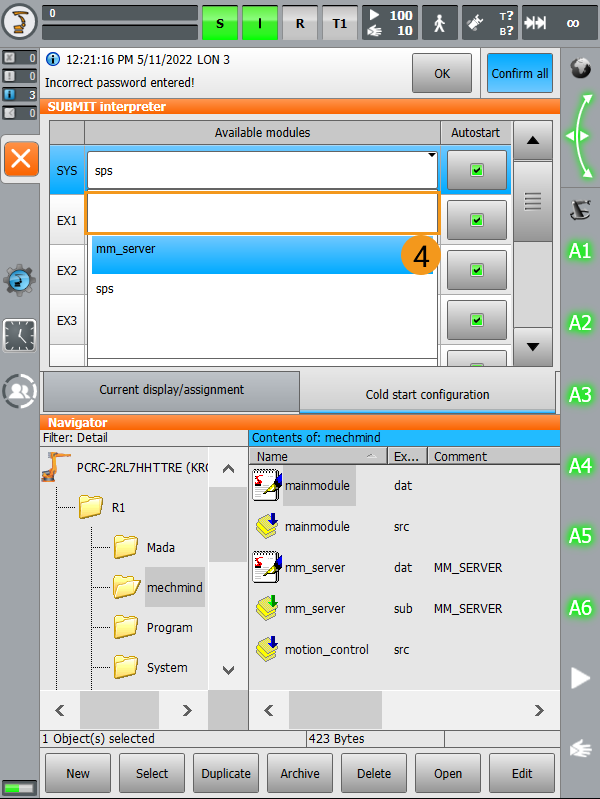Click the warning messages counter icon

click(19, 76)
